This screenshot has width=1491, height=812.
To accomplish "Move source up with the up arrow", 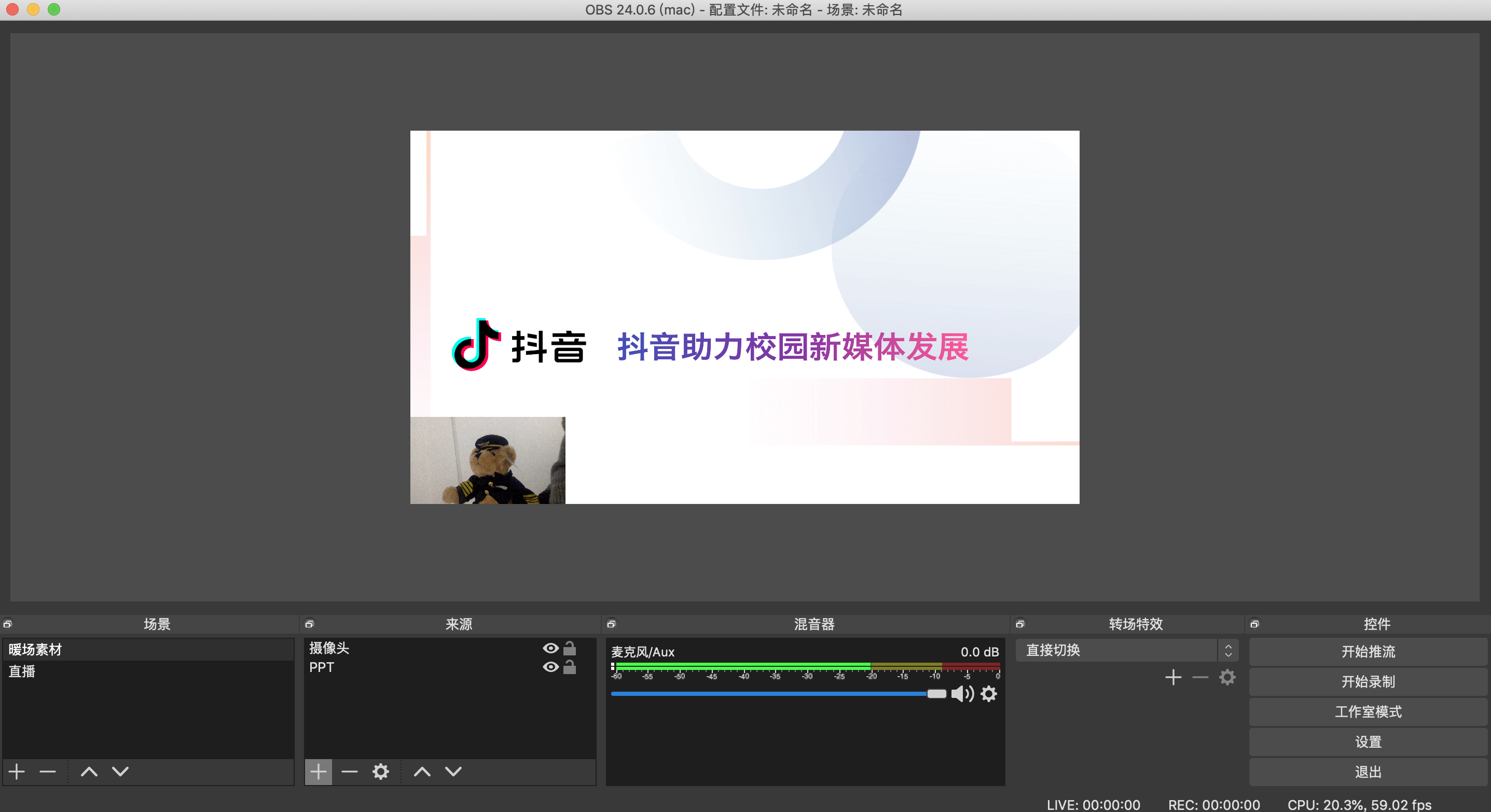I will pyautogui.click(x=422, y=772).
